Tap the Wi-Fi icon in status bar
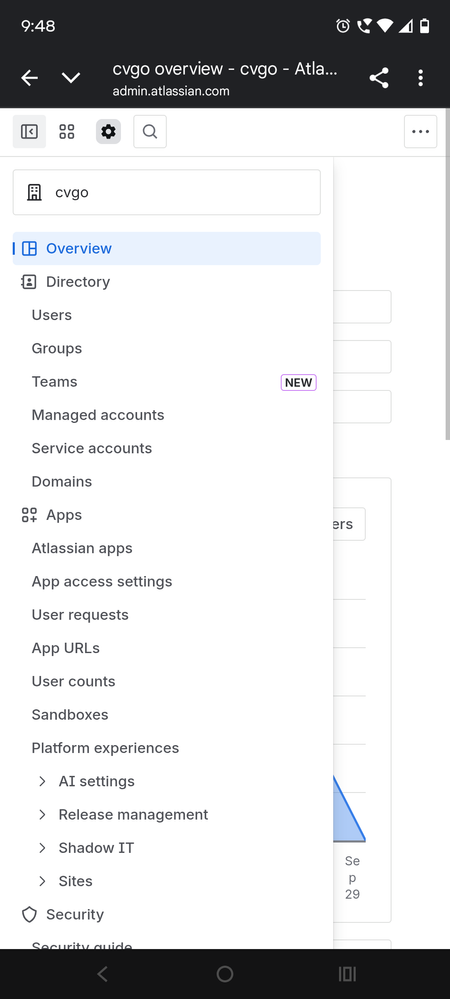 pos(384,25)
